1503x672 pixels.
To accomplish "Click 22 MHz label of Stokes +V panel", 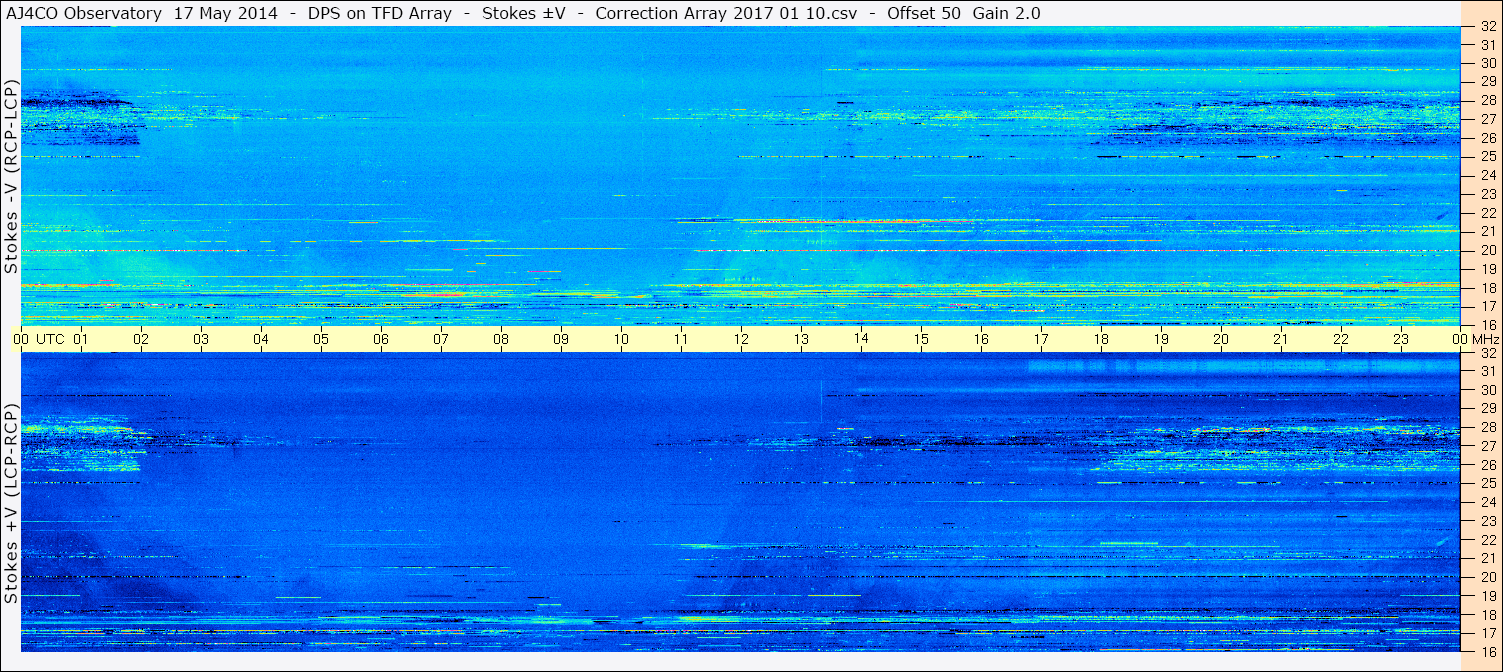I will pos(1487,539).
